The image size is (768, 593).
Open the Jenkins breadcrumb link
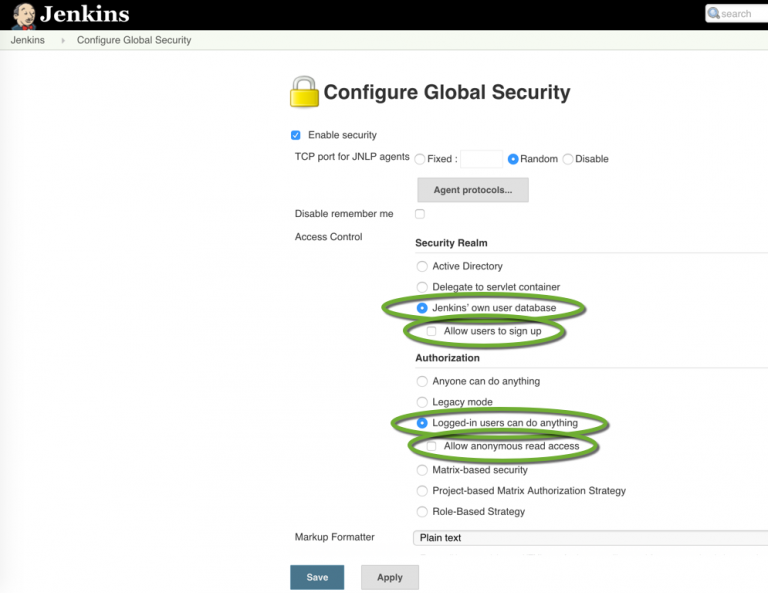point(27,40)
